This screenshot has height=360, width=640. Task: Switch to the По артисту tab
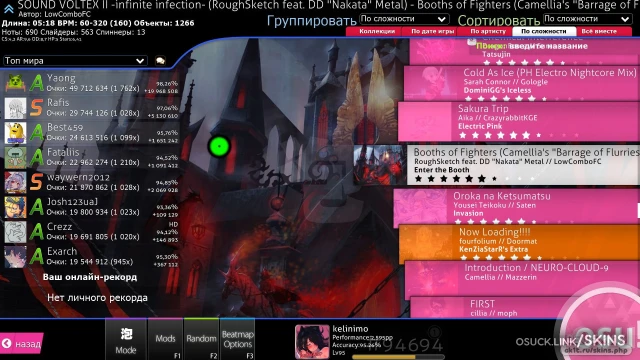(488, 31)
